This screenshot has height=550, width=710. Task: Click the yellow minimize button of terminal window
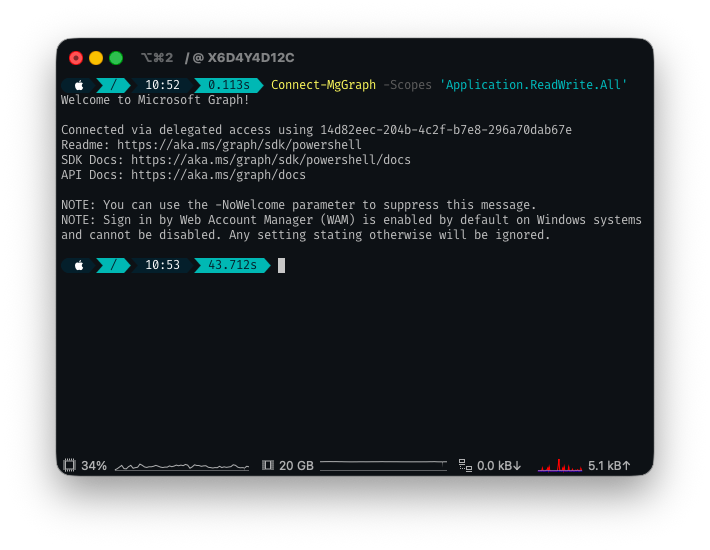pyautogui.click(x=96, y=58)
